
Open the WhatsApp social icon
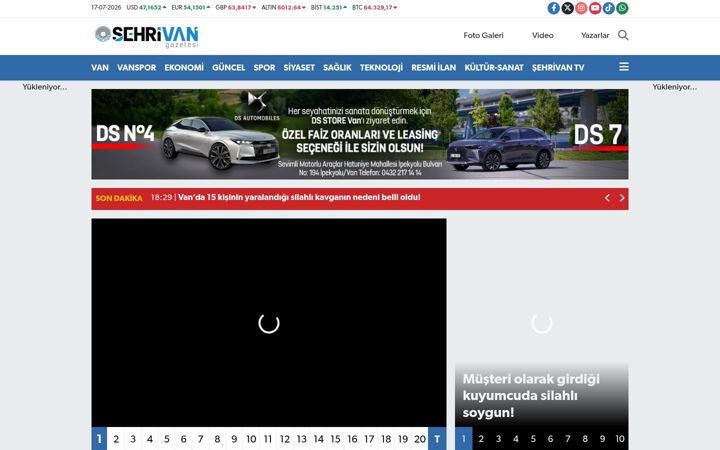622,8
